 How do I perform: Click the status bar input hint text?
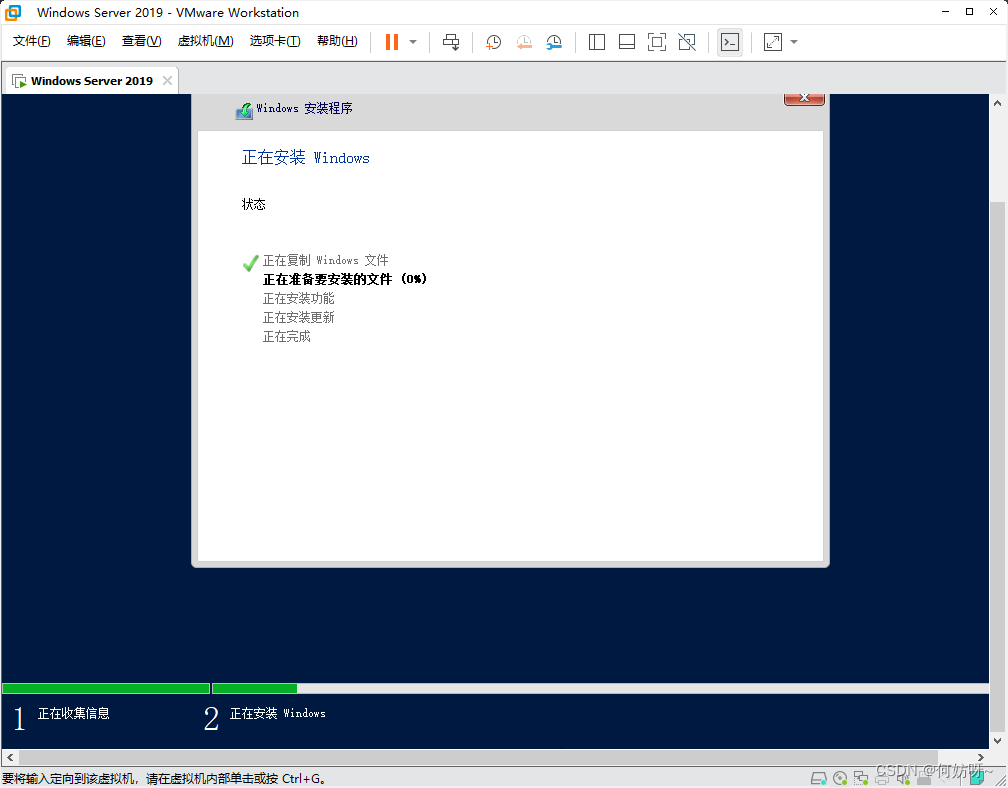(x=165, y=779)
